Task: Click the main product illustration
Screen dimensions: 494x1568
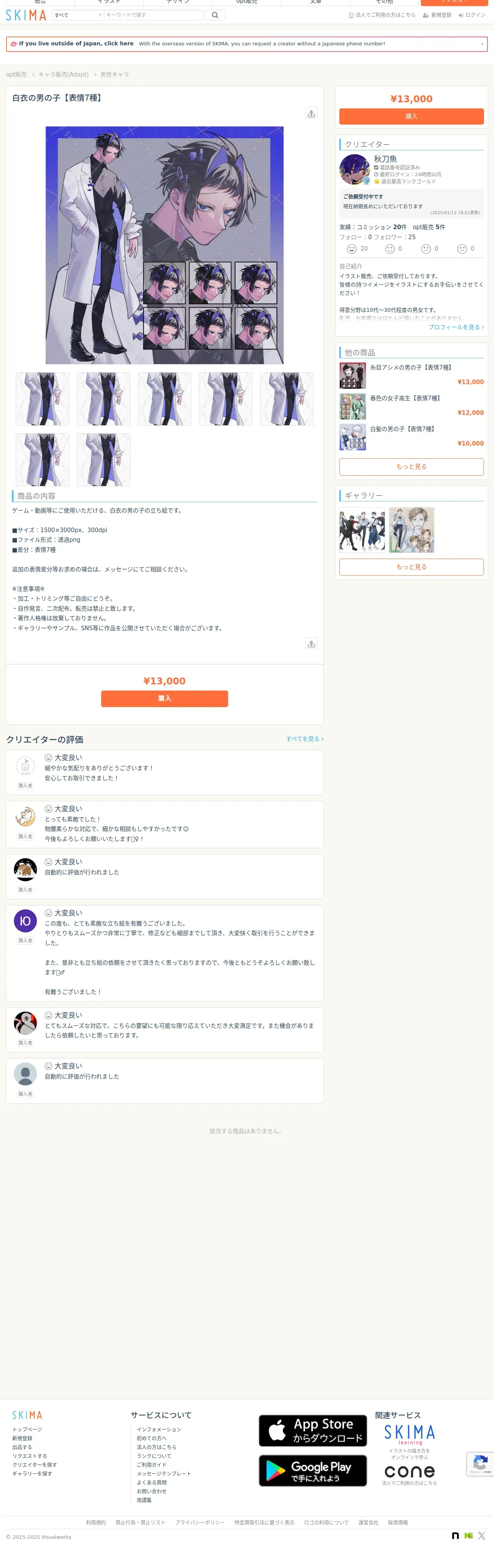Action: [164, 245]
